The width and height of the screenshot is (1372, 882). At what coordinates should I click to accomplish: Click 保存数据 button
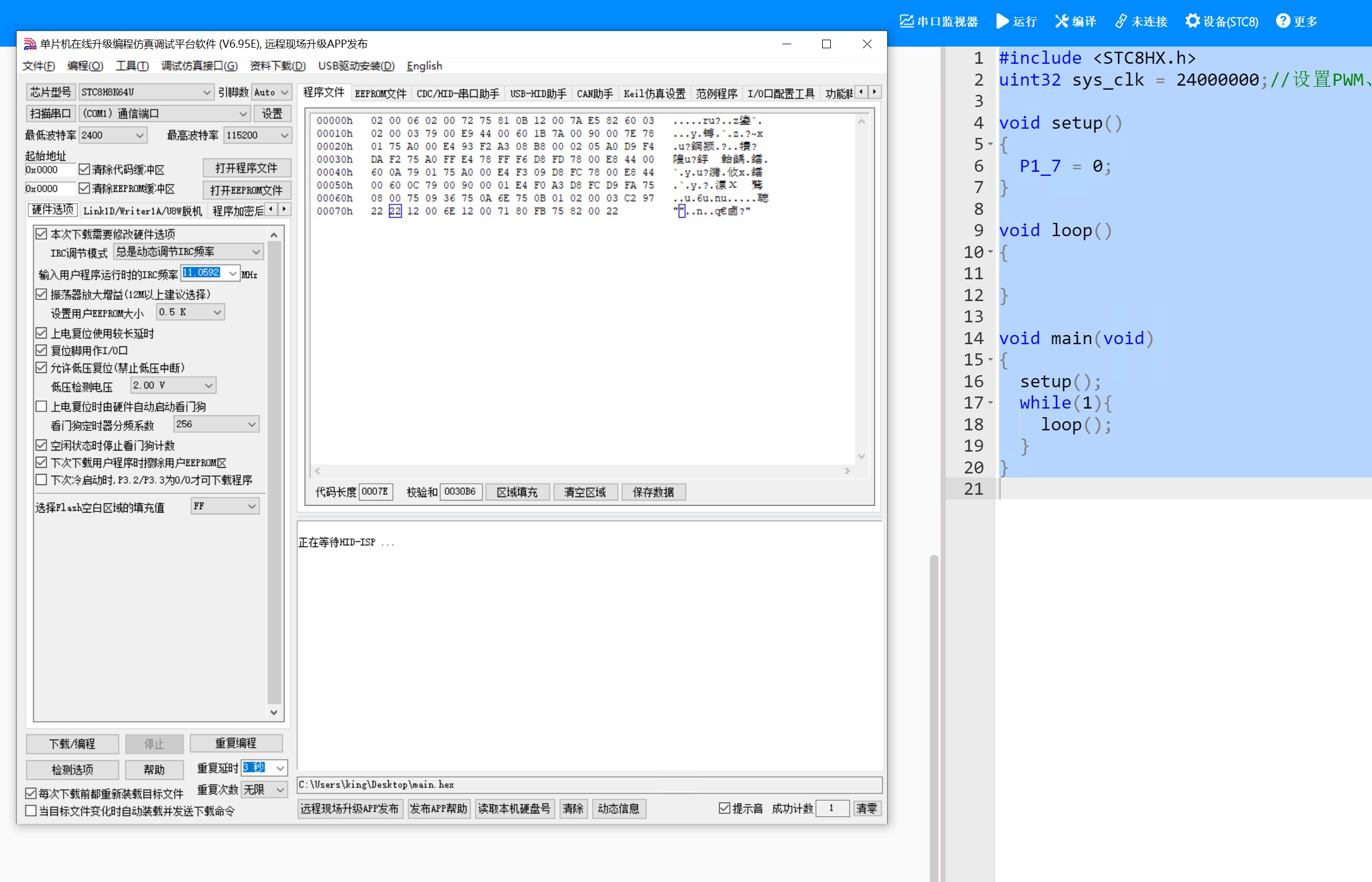653,492
